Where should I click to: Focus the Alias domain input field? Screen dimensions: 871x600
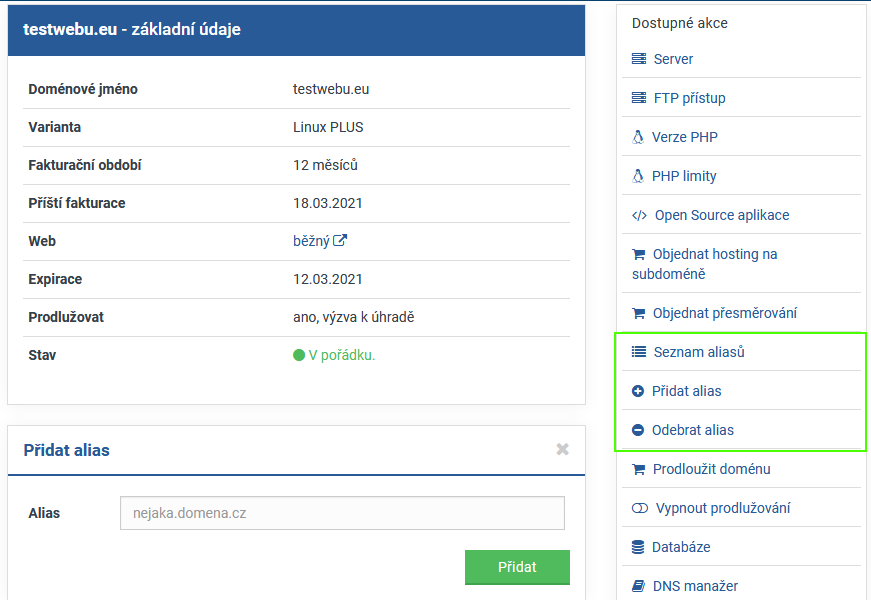point(342,513)
